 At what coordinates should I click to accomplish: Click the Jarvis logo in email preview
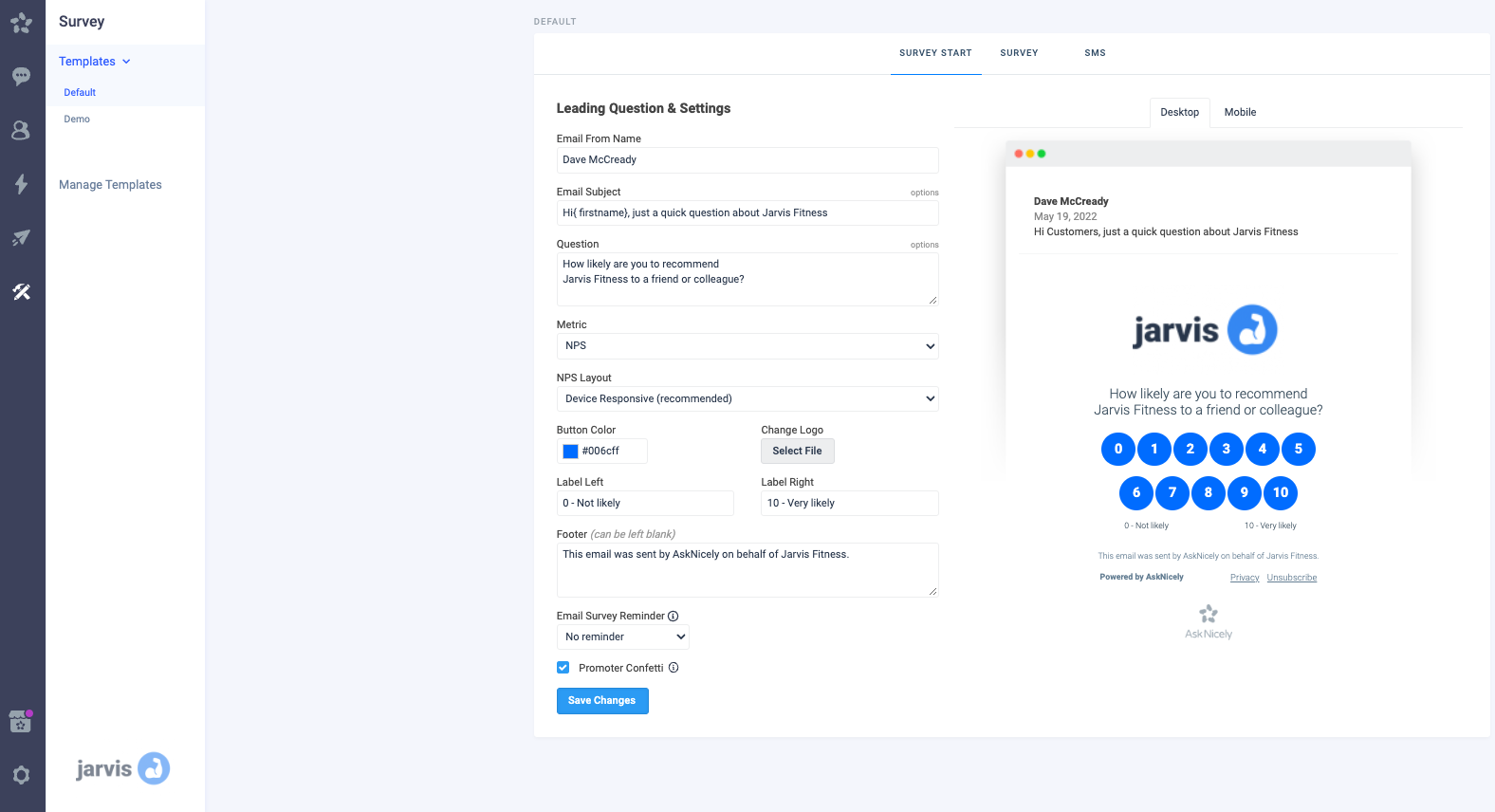(x=1206, y=330)
